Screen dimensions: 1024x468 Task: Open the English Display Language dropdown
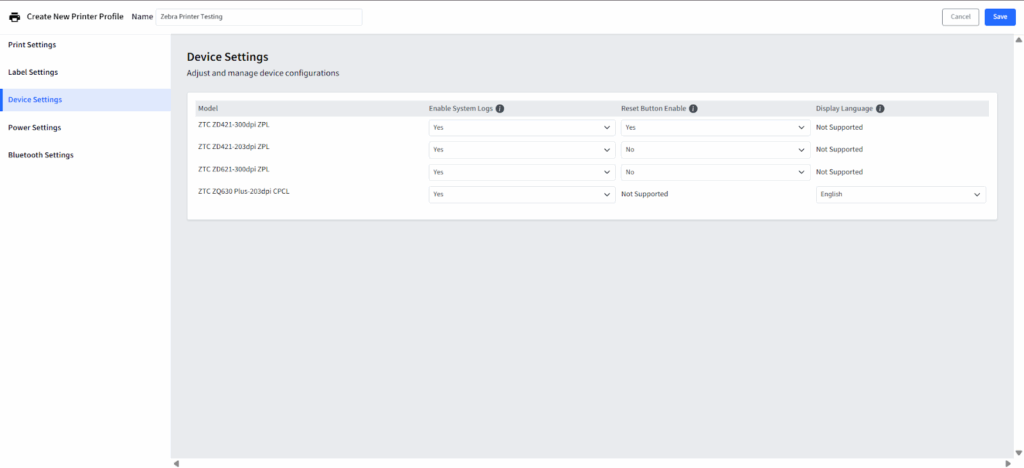[901, 195]
